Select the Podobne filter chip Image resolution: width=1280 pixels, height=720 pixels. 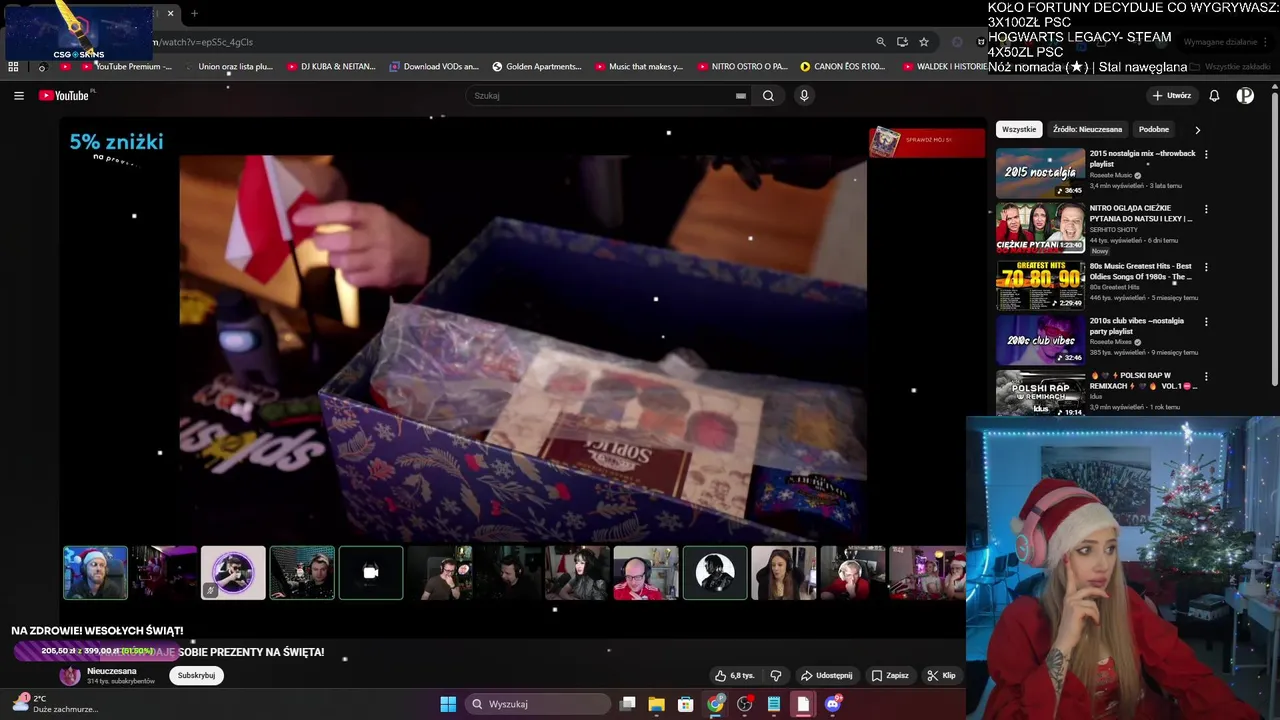[x=1153, y=129]
